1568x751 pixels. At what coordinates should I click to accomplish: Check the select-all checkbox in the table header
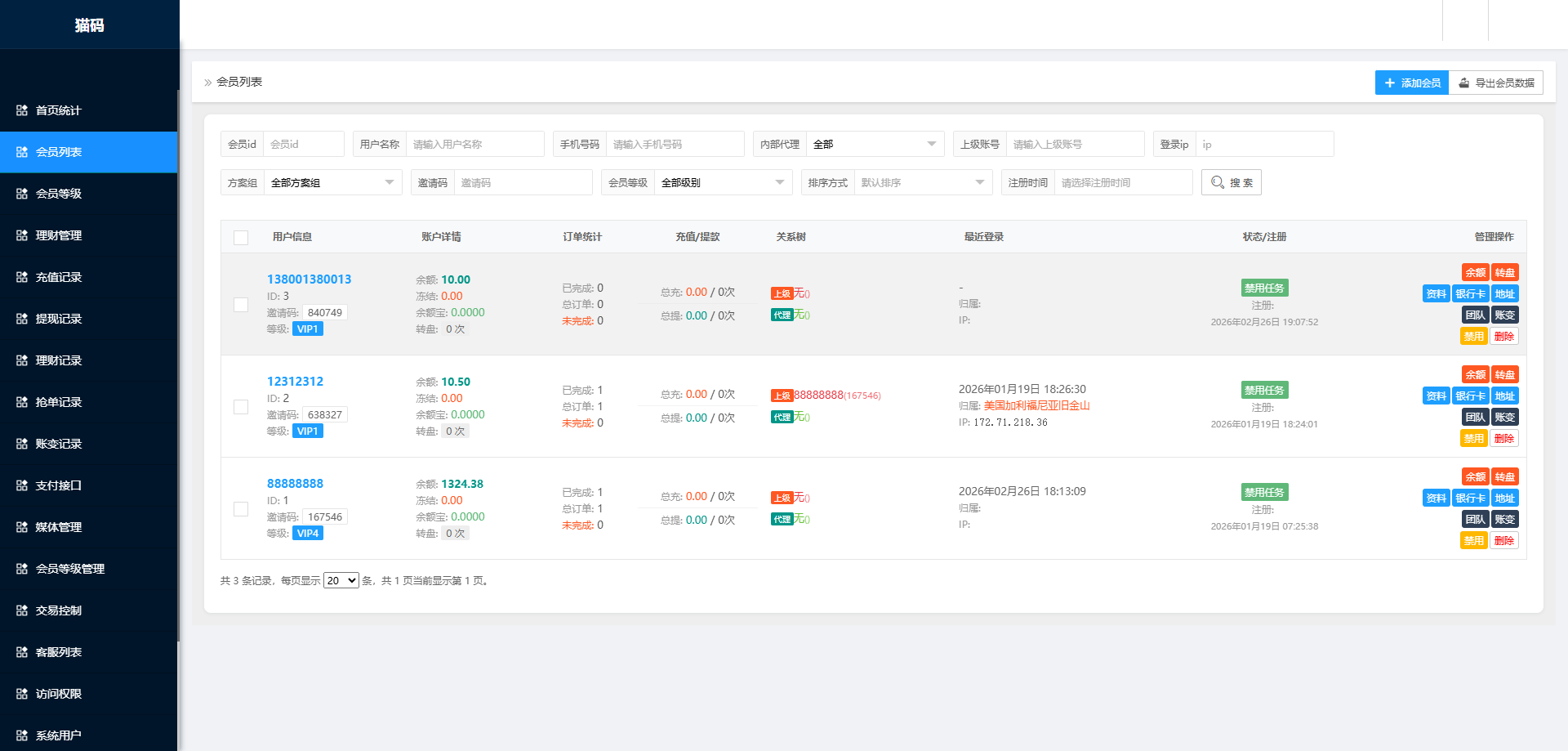pyautogui.click(x=241, y=238)
